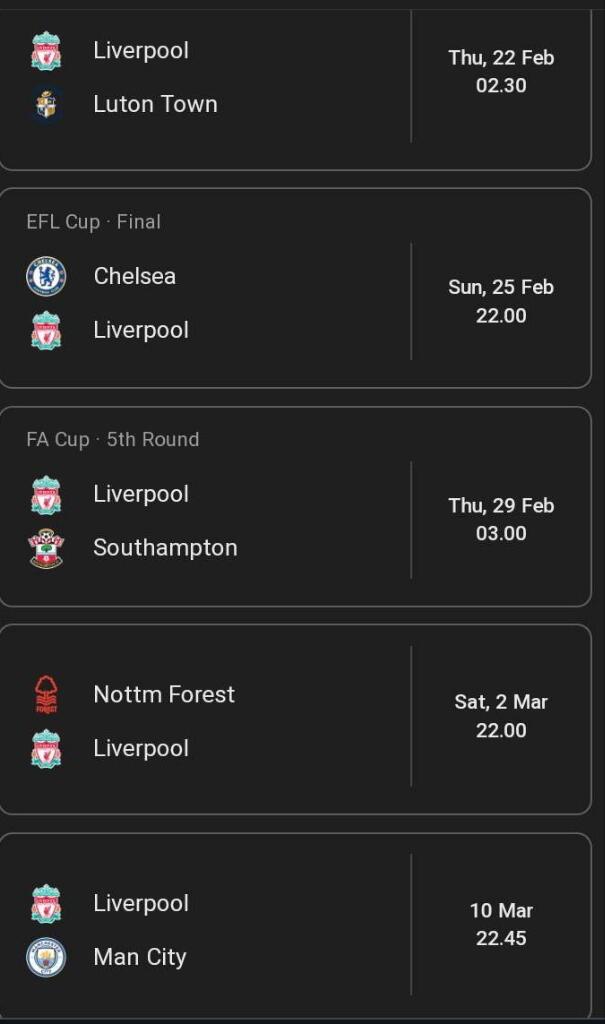Image resolution: width=605 pixels, height=1024 pixels.
Task: Open the 10 Mar 22.45 match time
Action: (501, 924)
